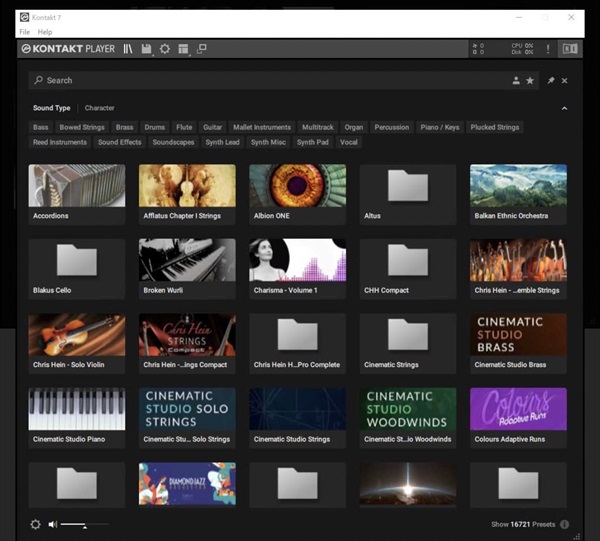Open the Accordions library tile
The image size is (600, 541).
pyautogui.click(x=77, y=194)
